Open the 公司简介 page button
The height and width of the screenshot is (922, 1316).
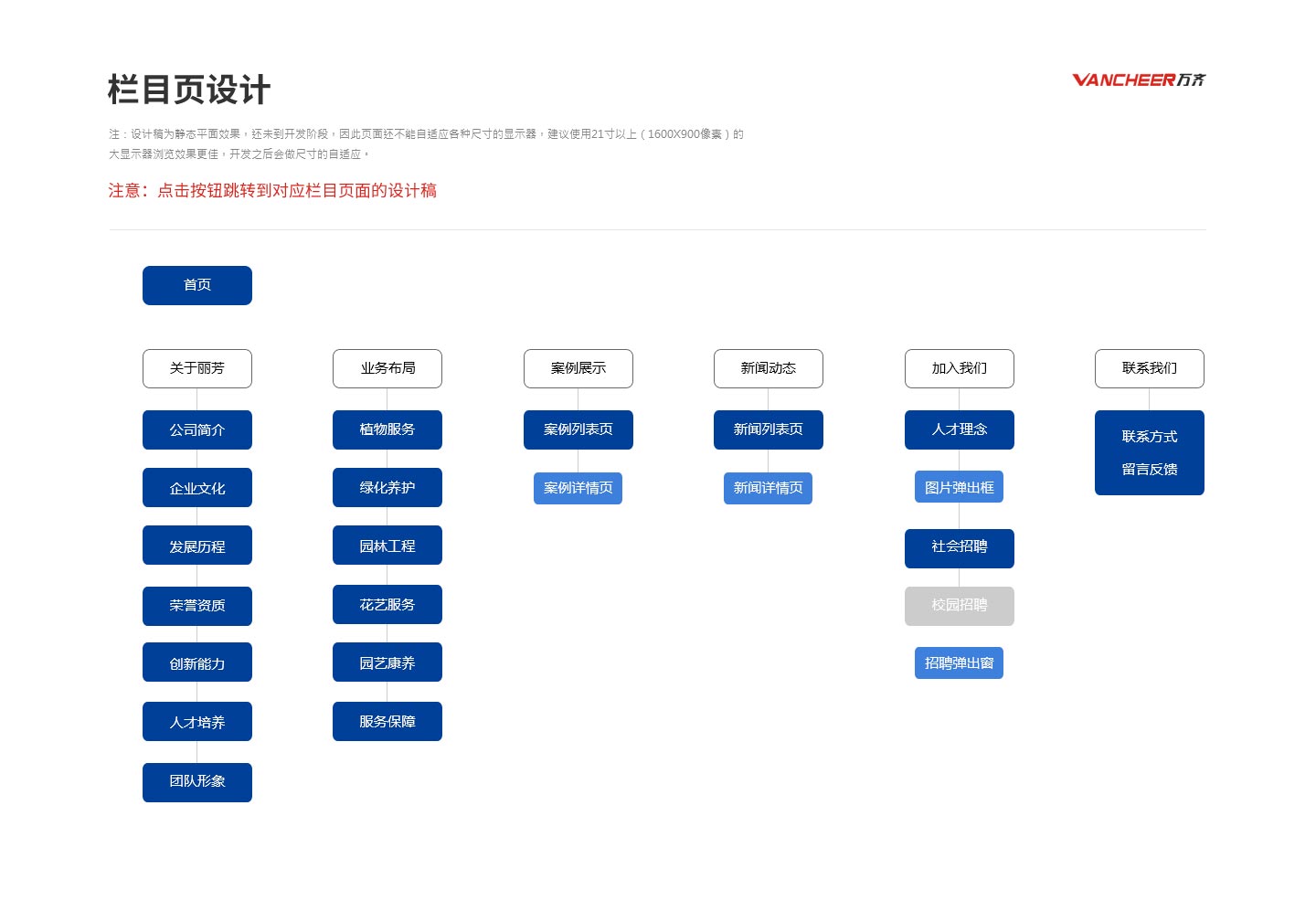click(x=197, y=429)
